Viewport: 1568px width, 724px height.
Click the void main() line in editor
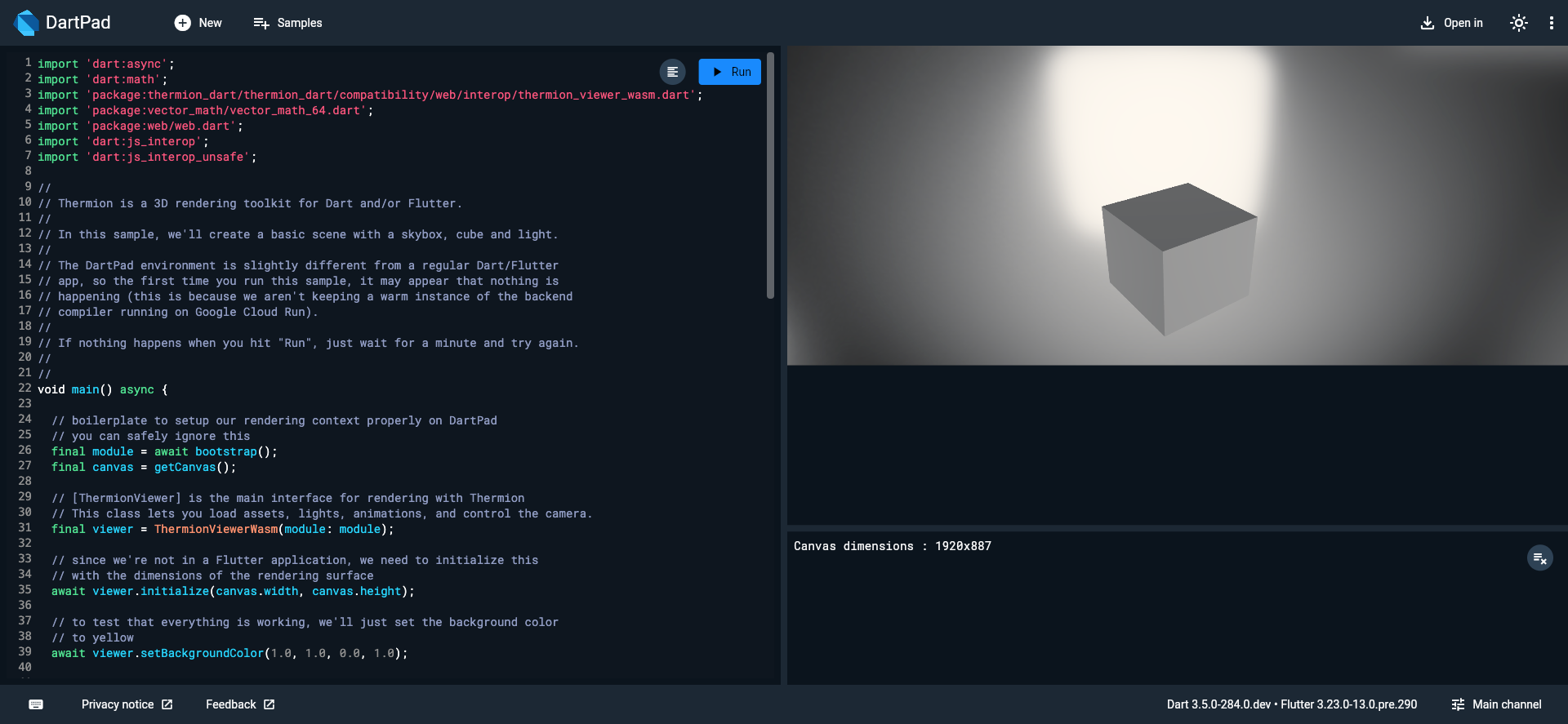point(102,389)
